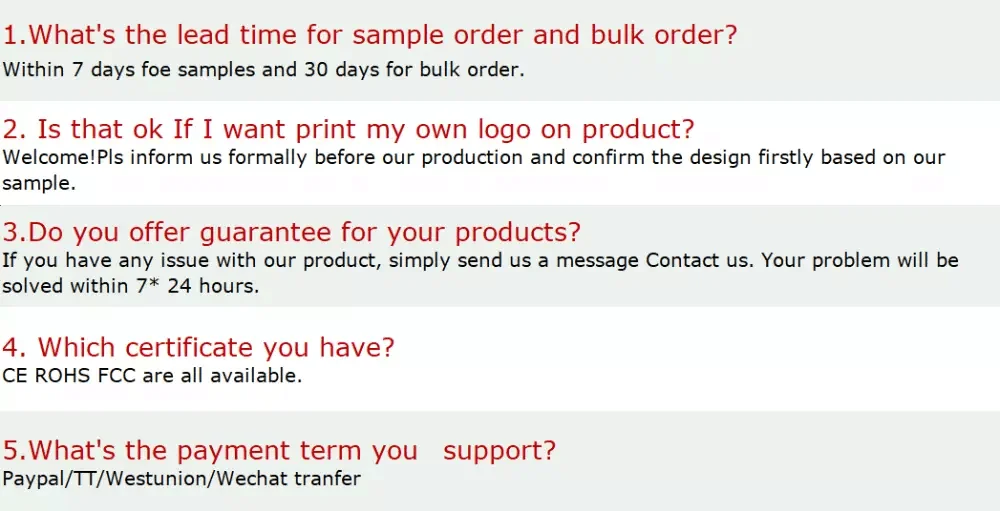This screenshot has height=511, width=1000.
Task: Click the 'Welcome!Pls inform us formally' answer
Action: (x=473, y=157)
